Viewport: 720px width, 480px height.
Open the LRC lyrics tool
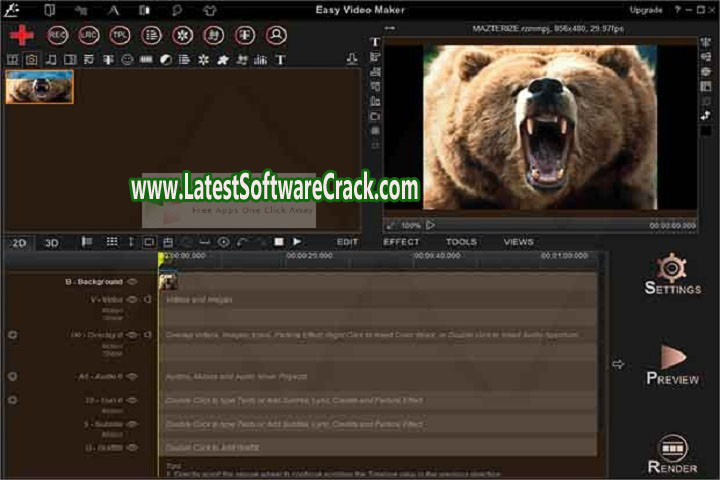[x=89, y=35]
